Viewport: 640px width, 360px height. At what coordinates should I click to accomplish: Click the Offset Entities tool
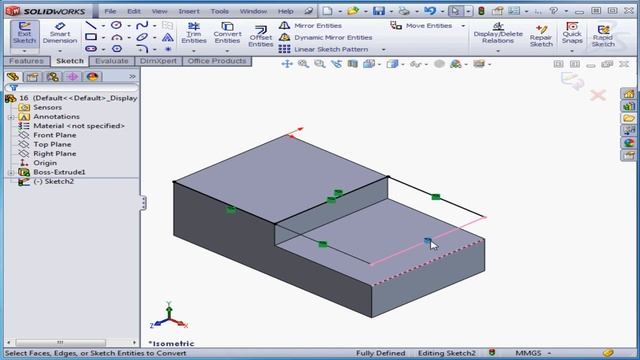260,36
